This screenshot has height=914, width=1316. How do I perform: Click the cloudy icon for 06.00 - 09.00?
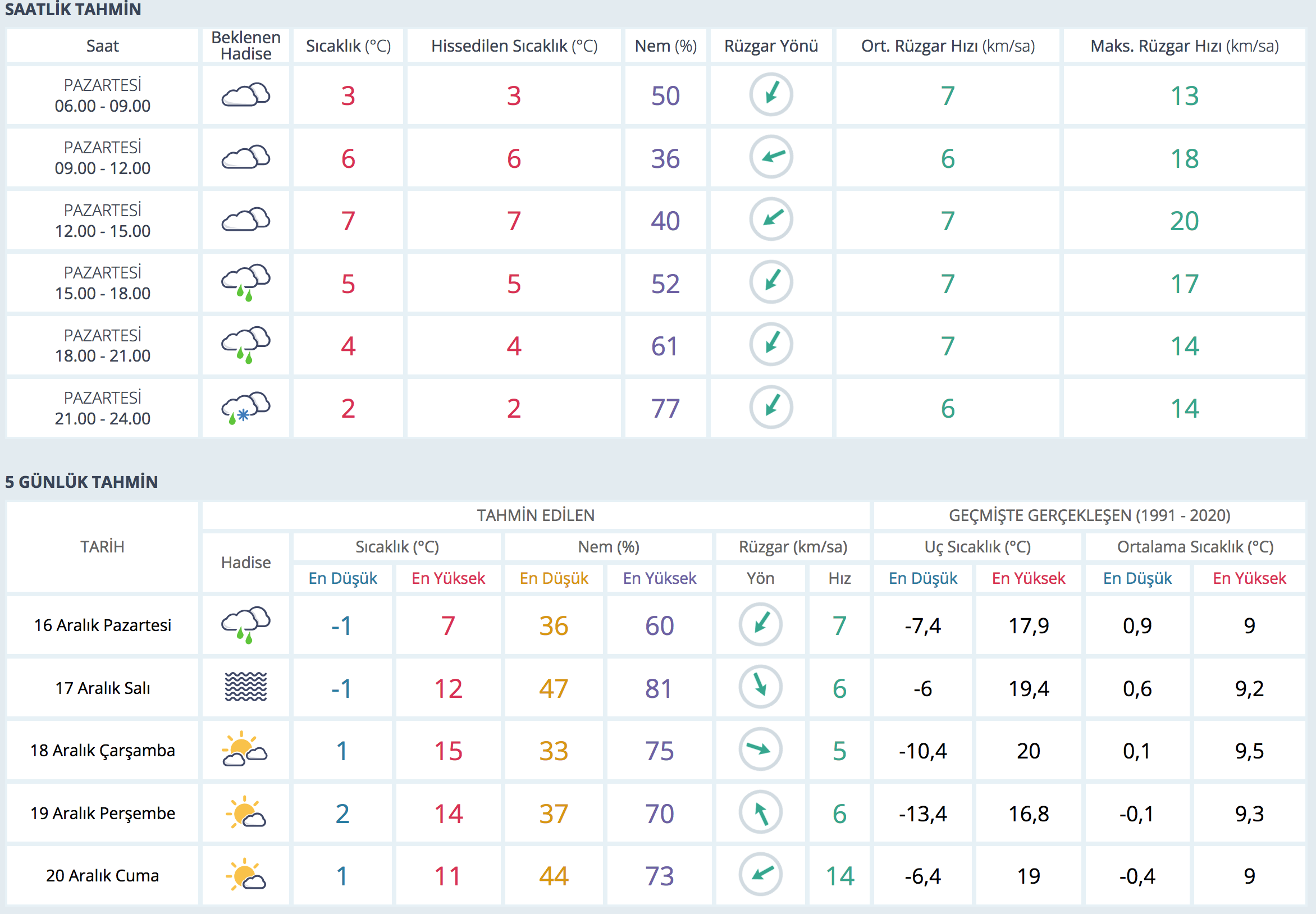click(x=246, y=95)
